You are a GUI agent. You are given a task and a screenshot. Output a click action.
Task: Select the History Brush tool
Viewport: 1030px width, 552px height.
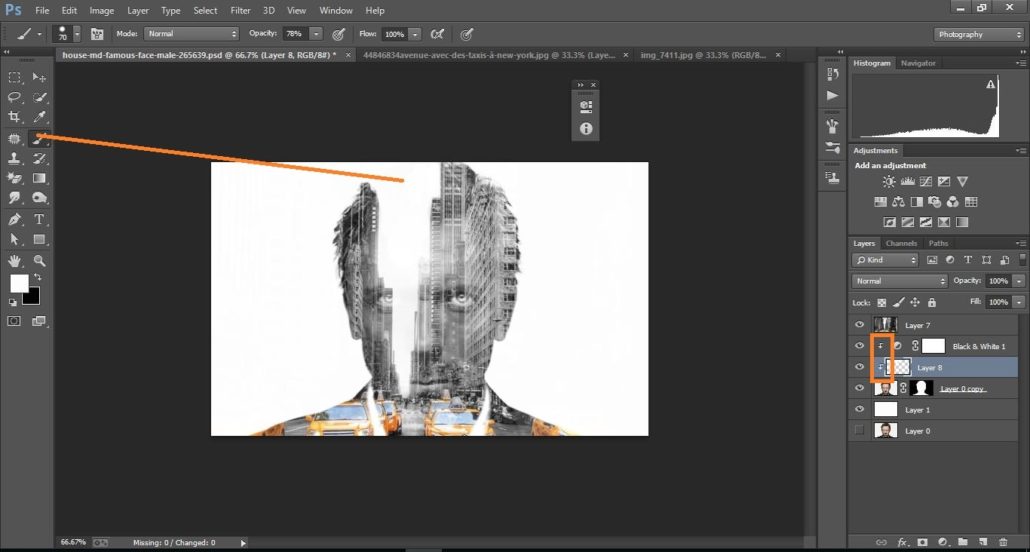[39, 158]
